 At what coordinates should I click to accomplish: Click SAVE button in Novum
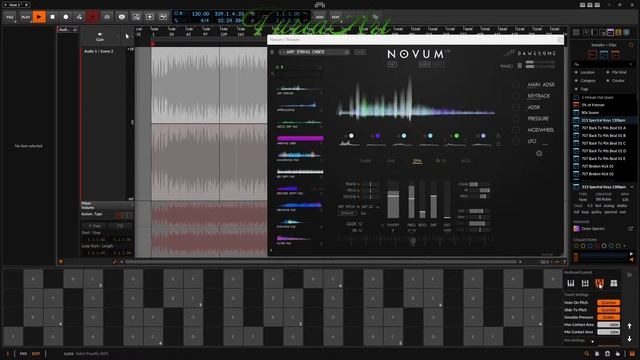pyautogui.click(x=360, y=52)
